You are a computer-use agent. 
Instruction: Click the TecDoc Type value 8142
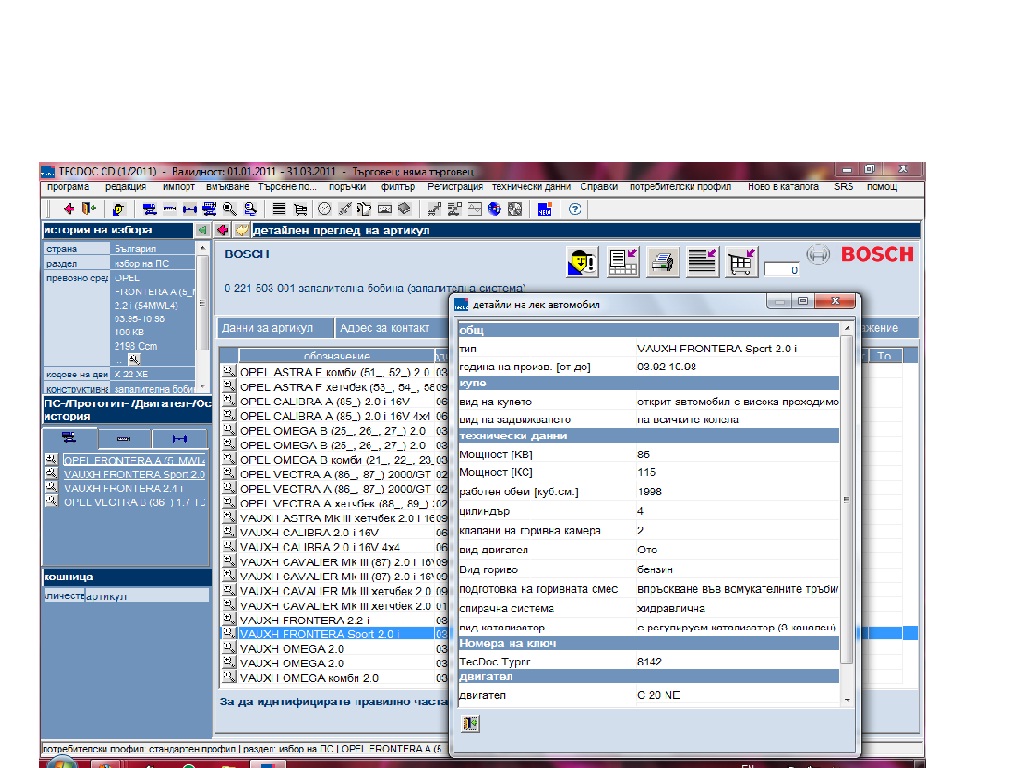tap(649, 662)
